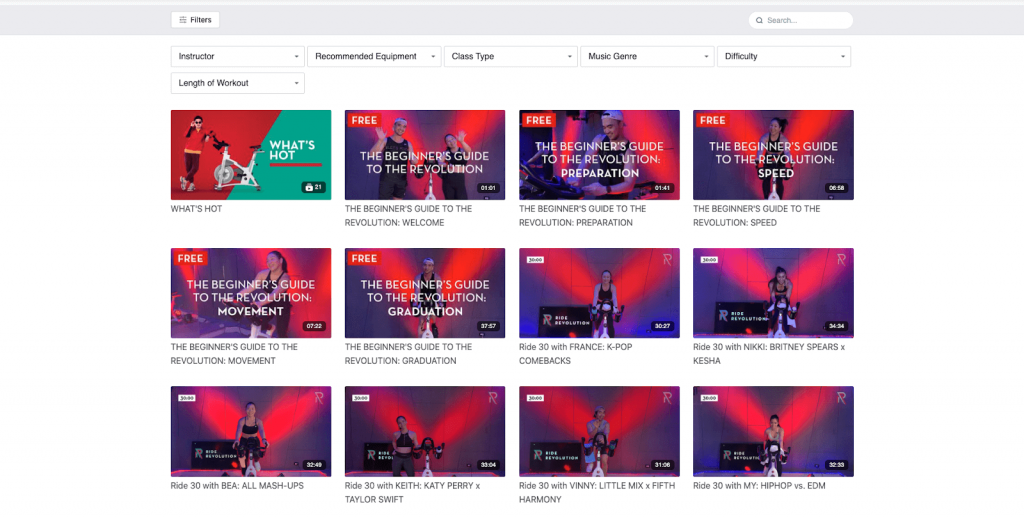Click the 33:04 duration badge
This screenshot has width=1024, height=518.
point(488,465)
